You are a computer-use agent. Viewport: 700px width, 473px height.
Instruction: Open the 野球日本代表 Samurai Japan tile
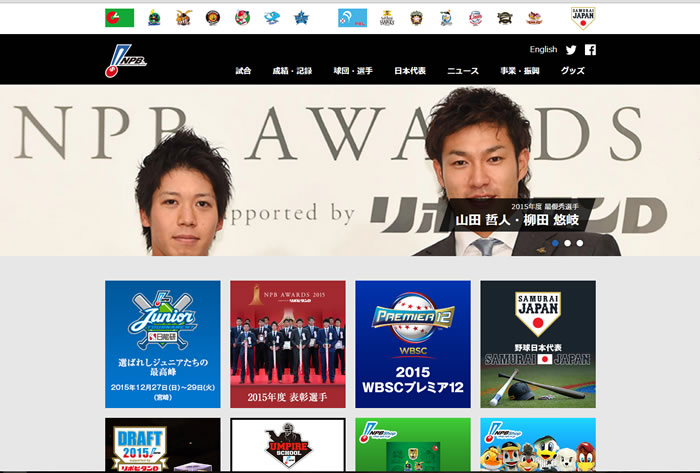538,344
